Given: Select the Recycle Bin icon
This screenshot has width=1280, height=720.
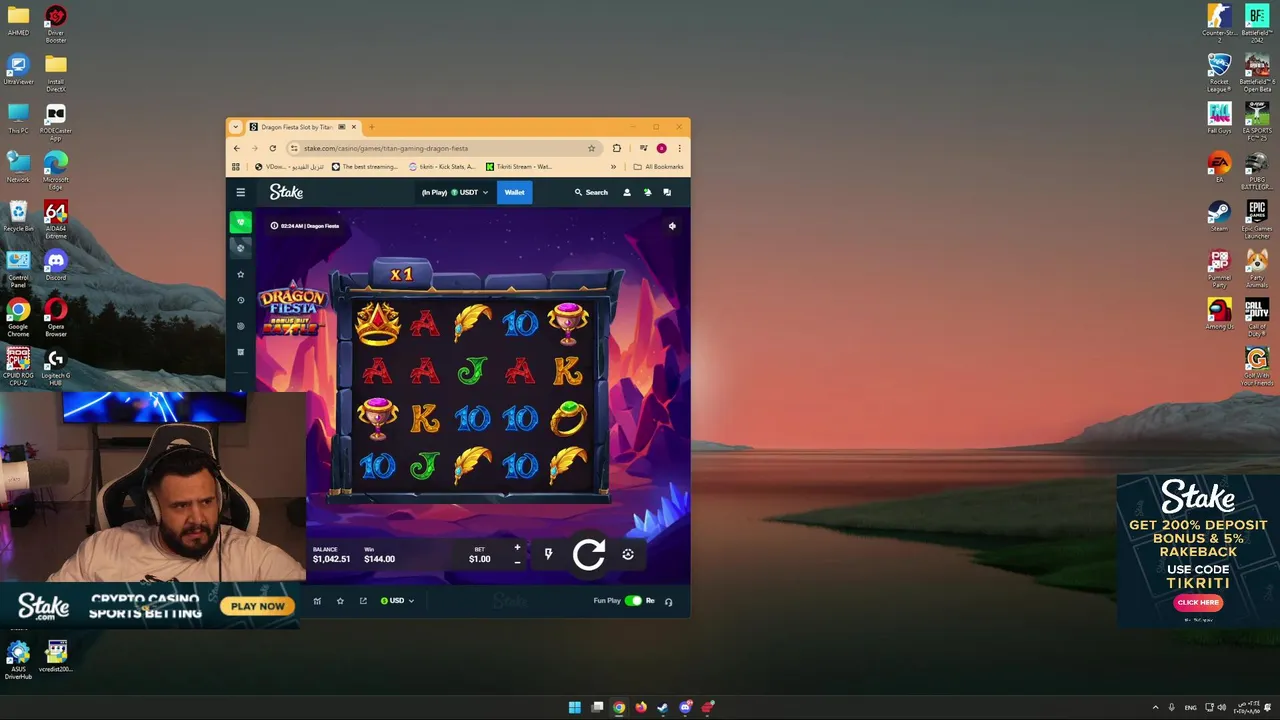Looking at the screenshot, I should [x=18, y=217].
